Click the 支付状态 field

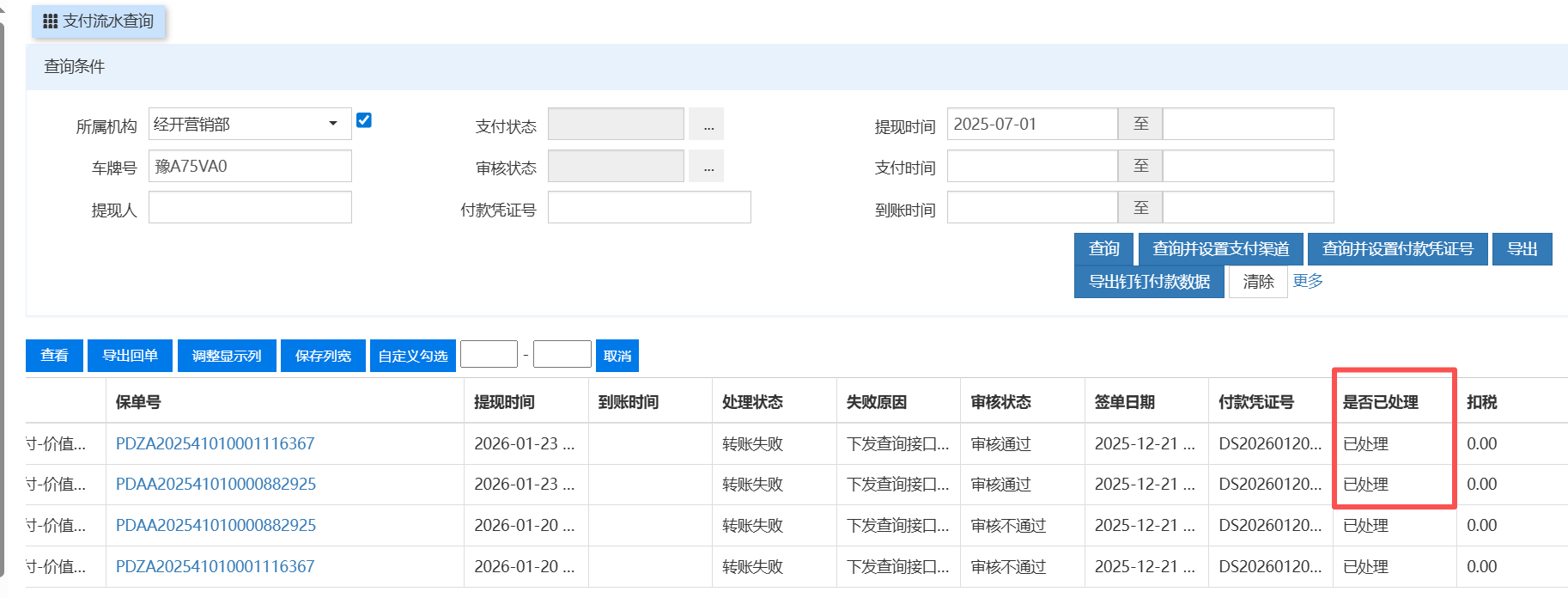616,124
